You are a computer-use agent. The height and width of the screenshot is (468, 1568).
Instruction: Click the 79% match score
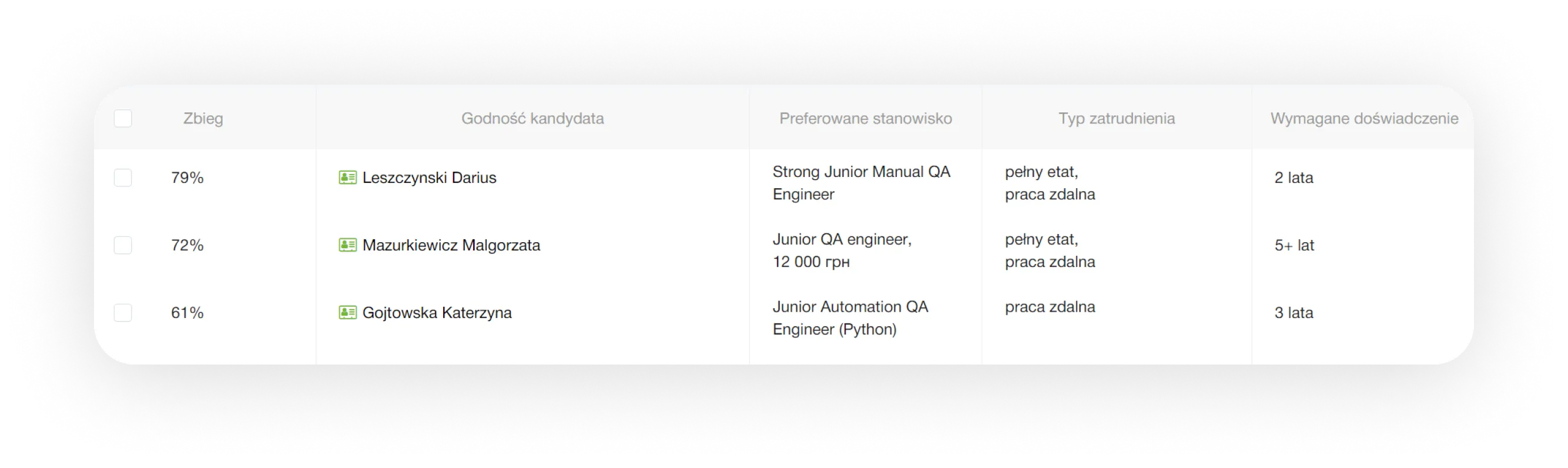point(187,178)
